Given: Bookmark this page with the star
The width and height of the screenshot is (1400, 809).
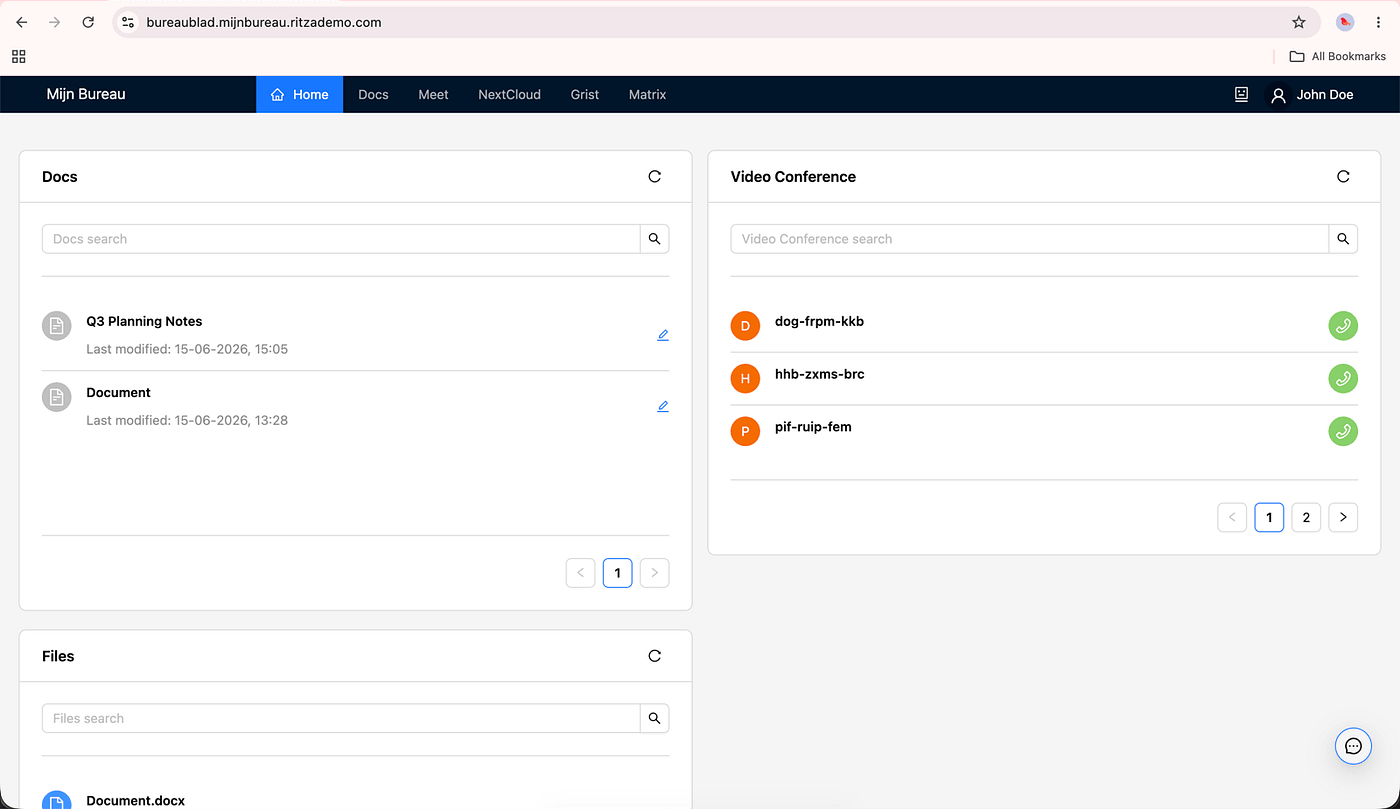Looking at the screenshot, I should pyautogui.click(x=1298, y=22).
